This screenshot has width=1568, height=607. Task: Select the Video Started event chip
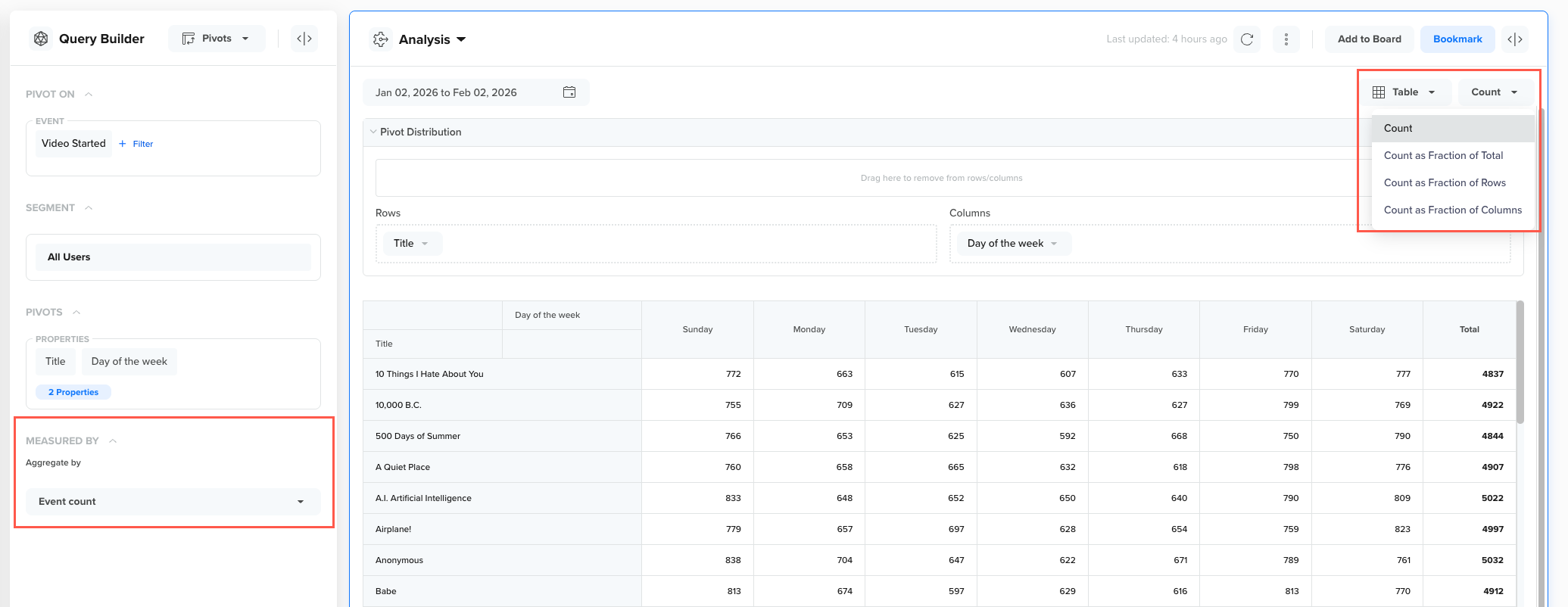click(73, 143)
